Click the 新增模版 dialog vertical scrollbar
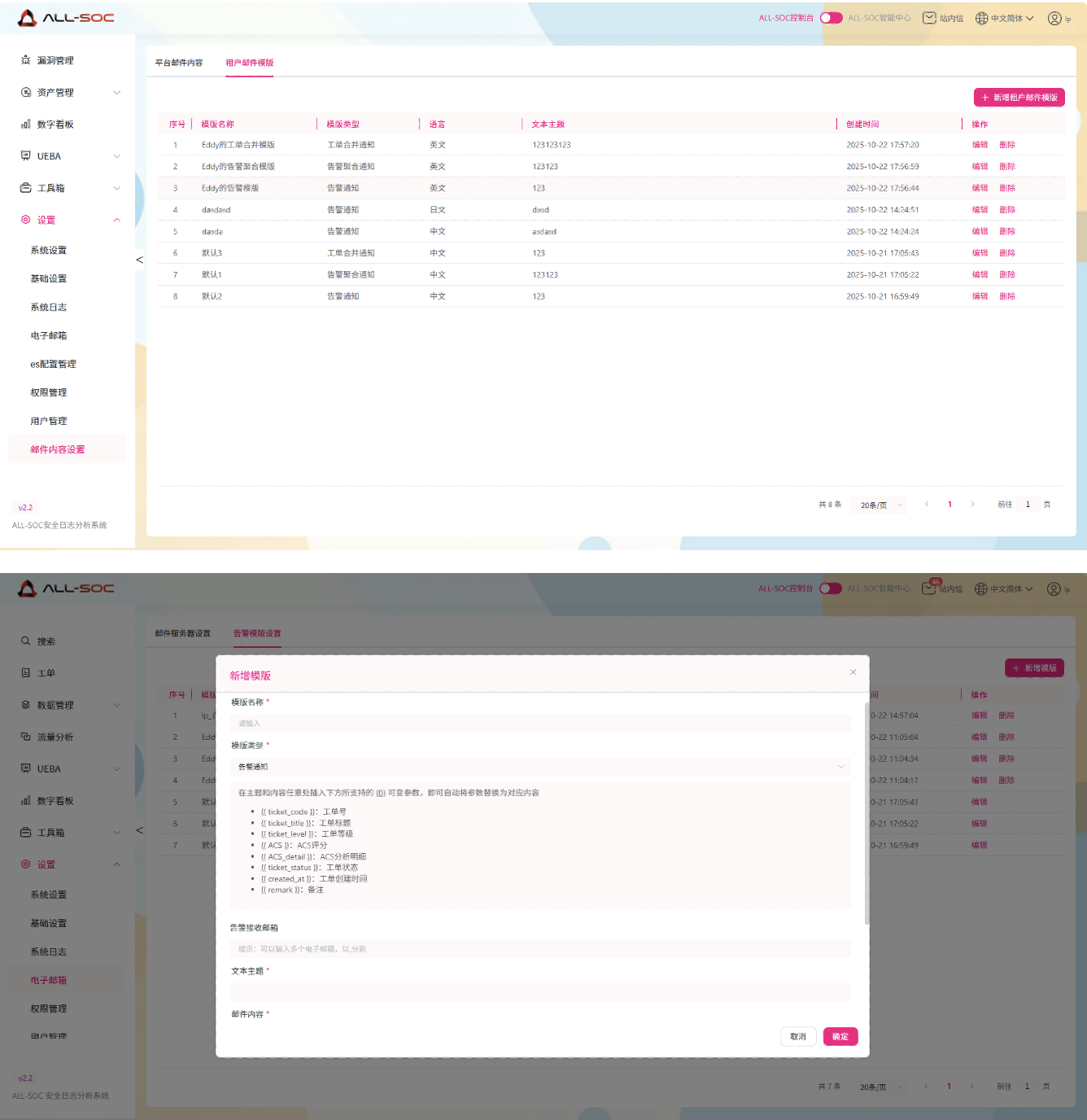1087x1120 pixels. [x=867, y=814]
